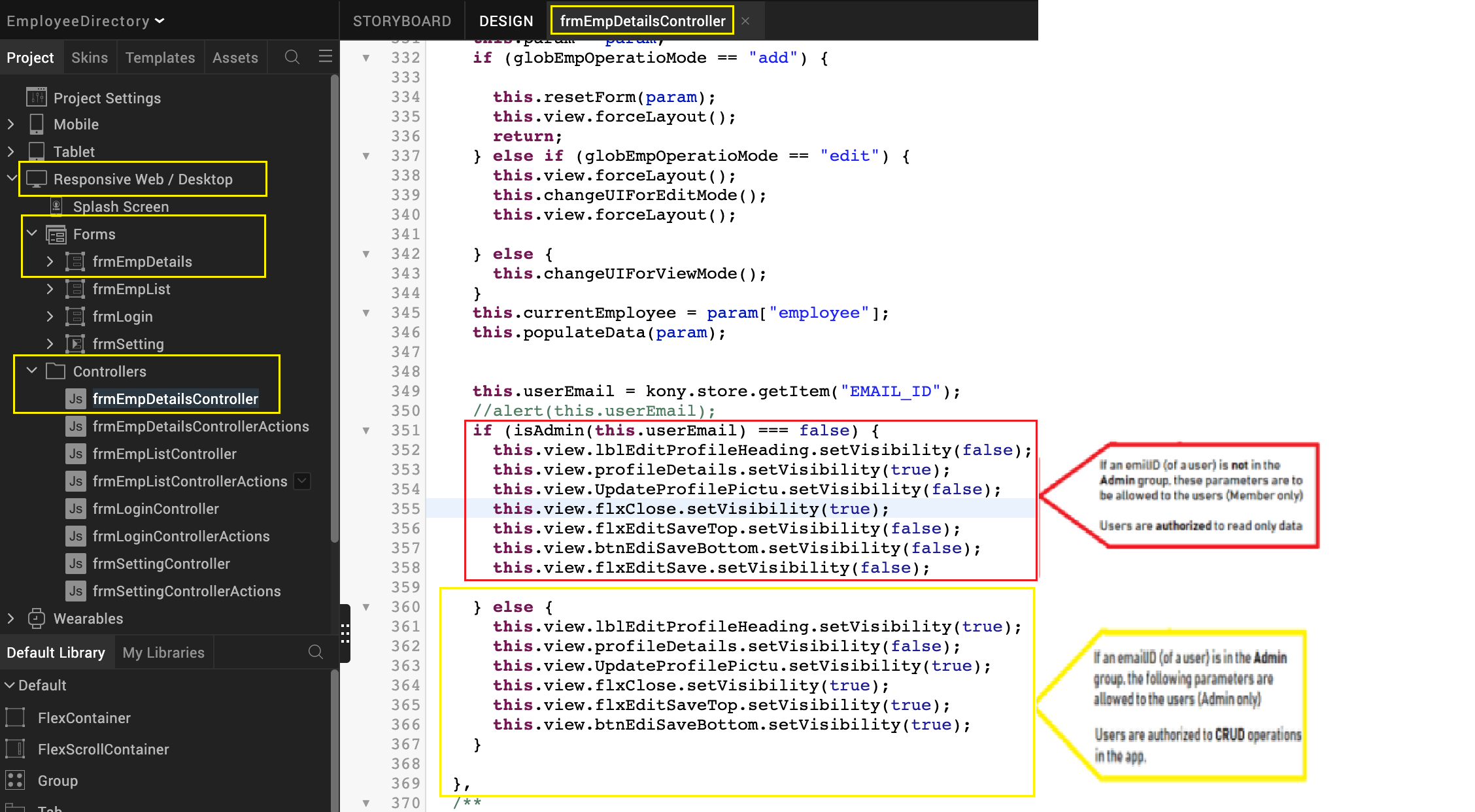Screen dimensions: 1475x812
Task: Click the project search magnifier icon
Action: point(292,57)
